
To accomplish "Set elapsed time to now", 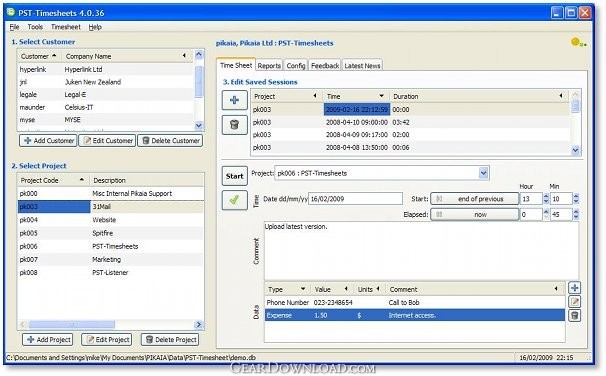I will click(x=475, y=214).
